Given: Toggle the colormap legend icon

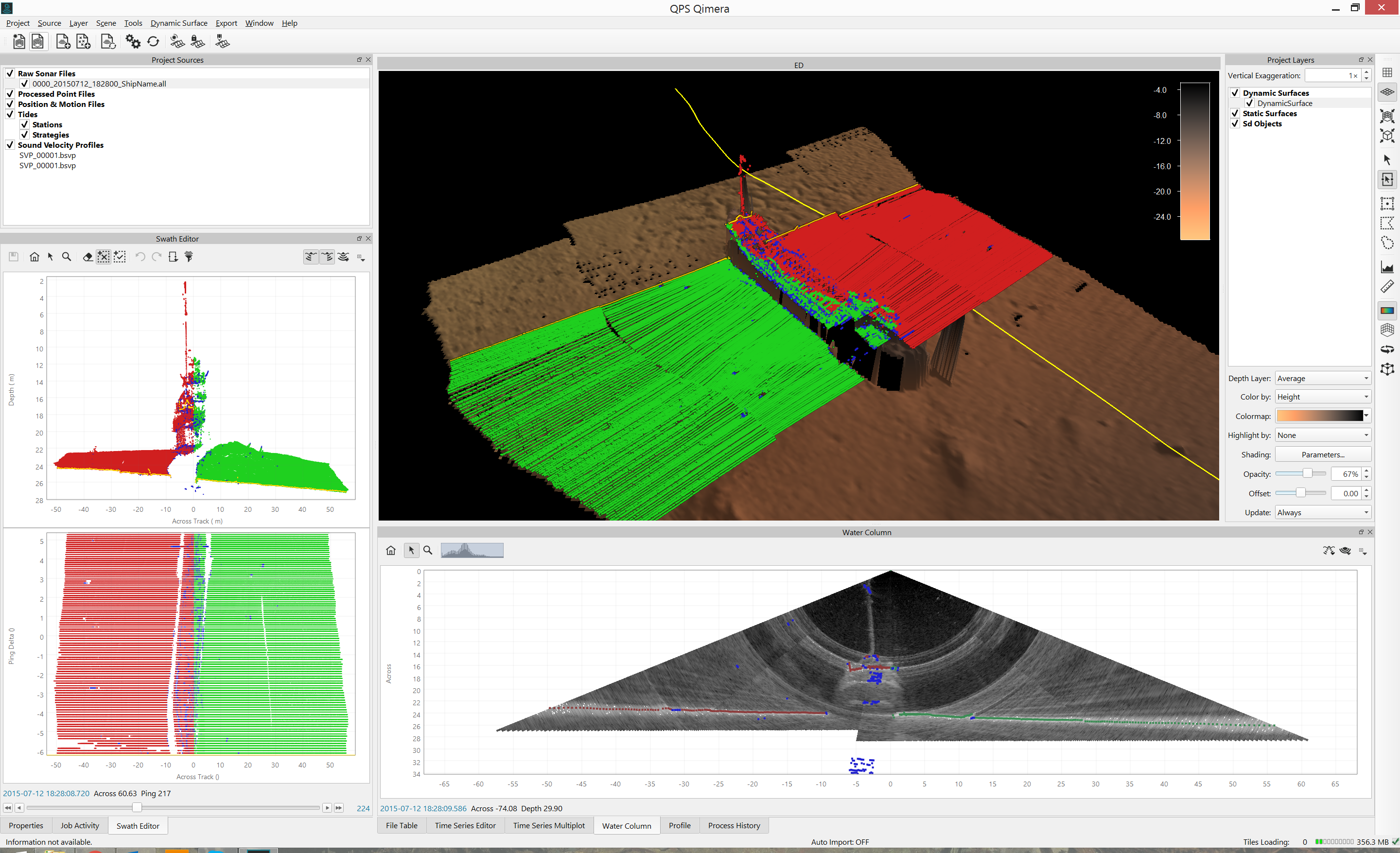Looking at the screenshot, I should 1387,310.
